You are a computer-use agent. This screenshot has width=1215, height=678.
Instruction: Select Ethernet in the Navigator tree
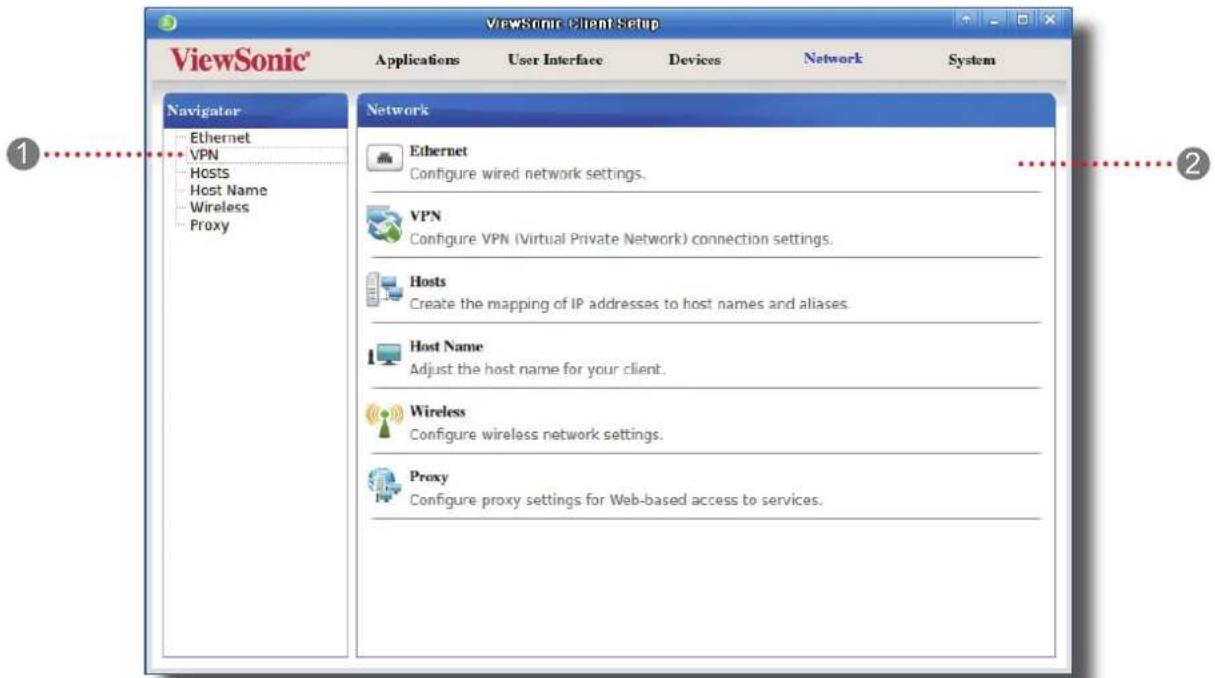(219, 137)
